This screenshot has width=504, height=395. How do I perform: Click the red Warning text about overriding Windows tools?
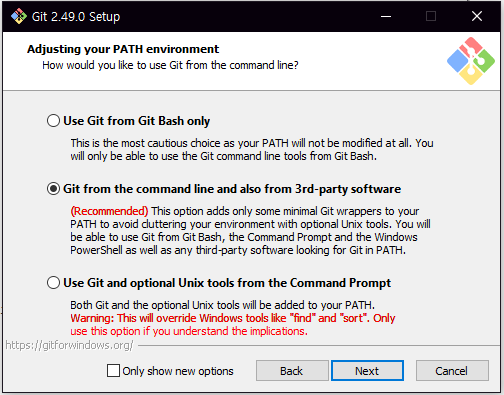coord(233,325)
